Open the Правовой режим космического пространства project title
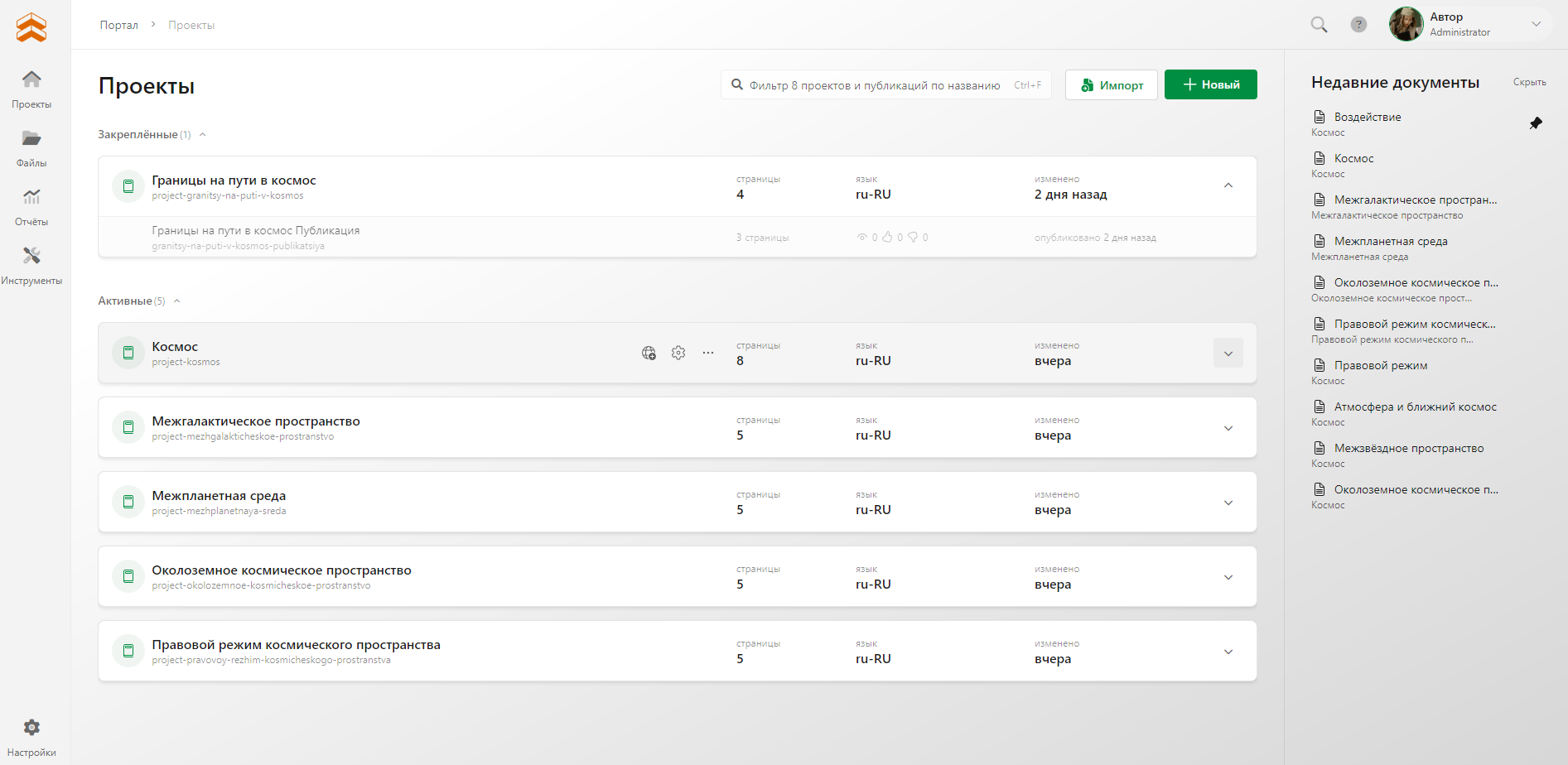Viewport: 1568px width, 765px height. (296, 644)
